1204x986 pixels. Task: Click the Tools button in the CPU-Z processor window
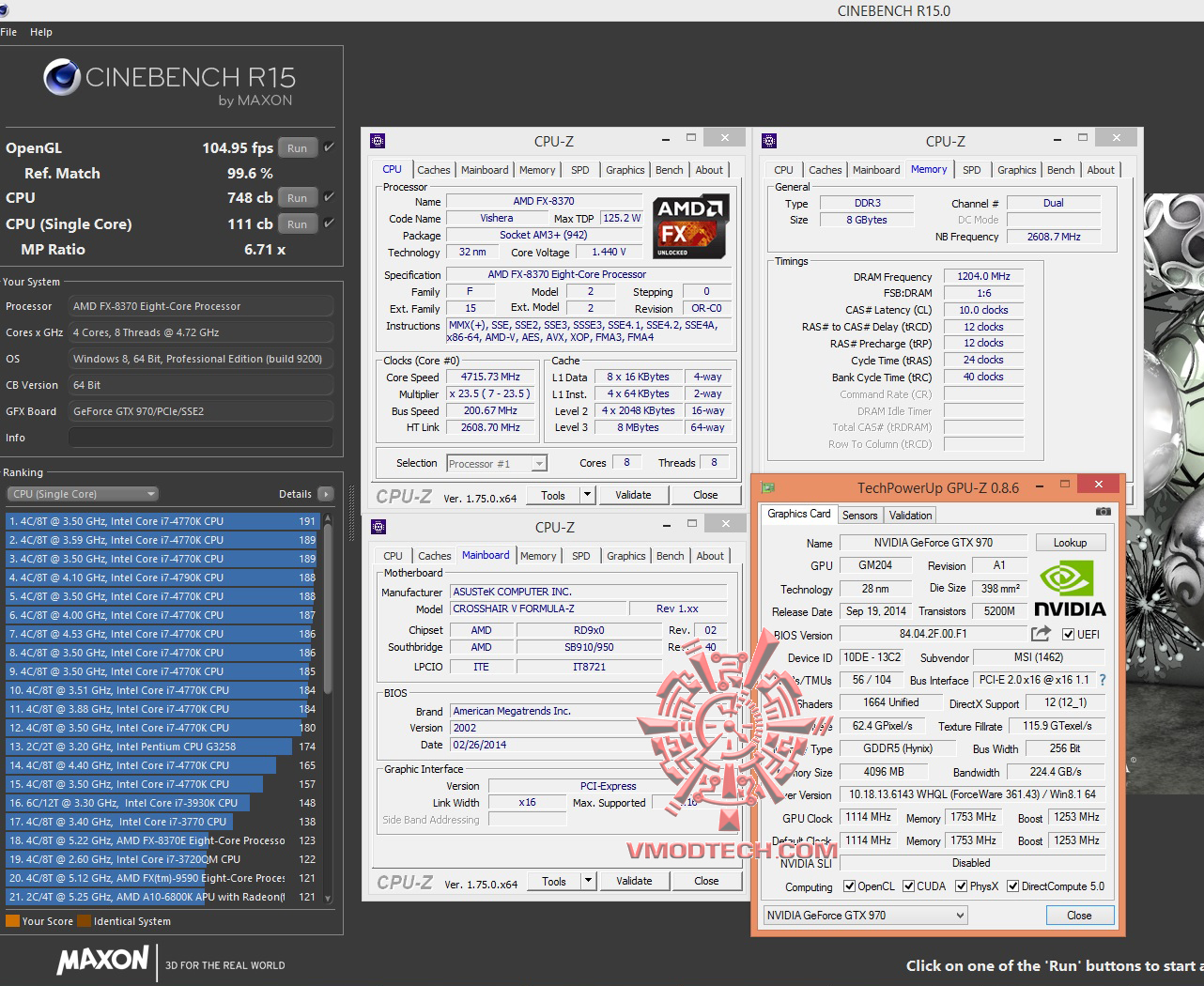[x=553, y=495]
